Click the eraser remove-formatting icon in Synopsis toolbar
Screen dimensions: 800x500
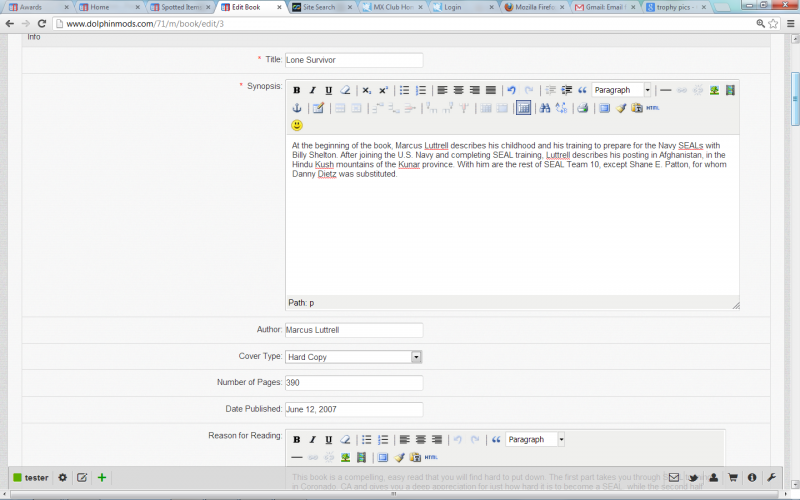coord(345,90)
